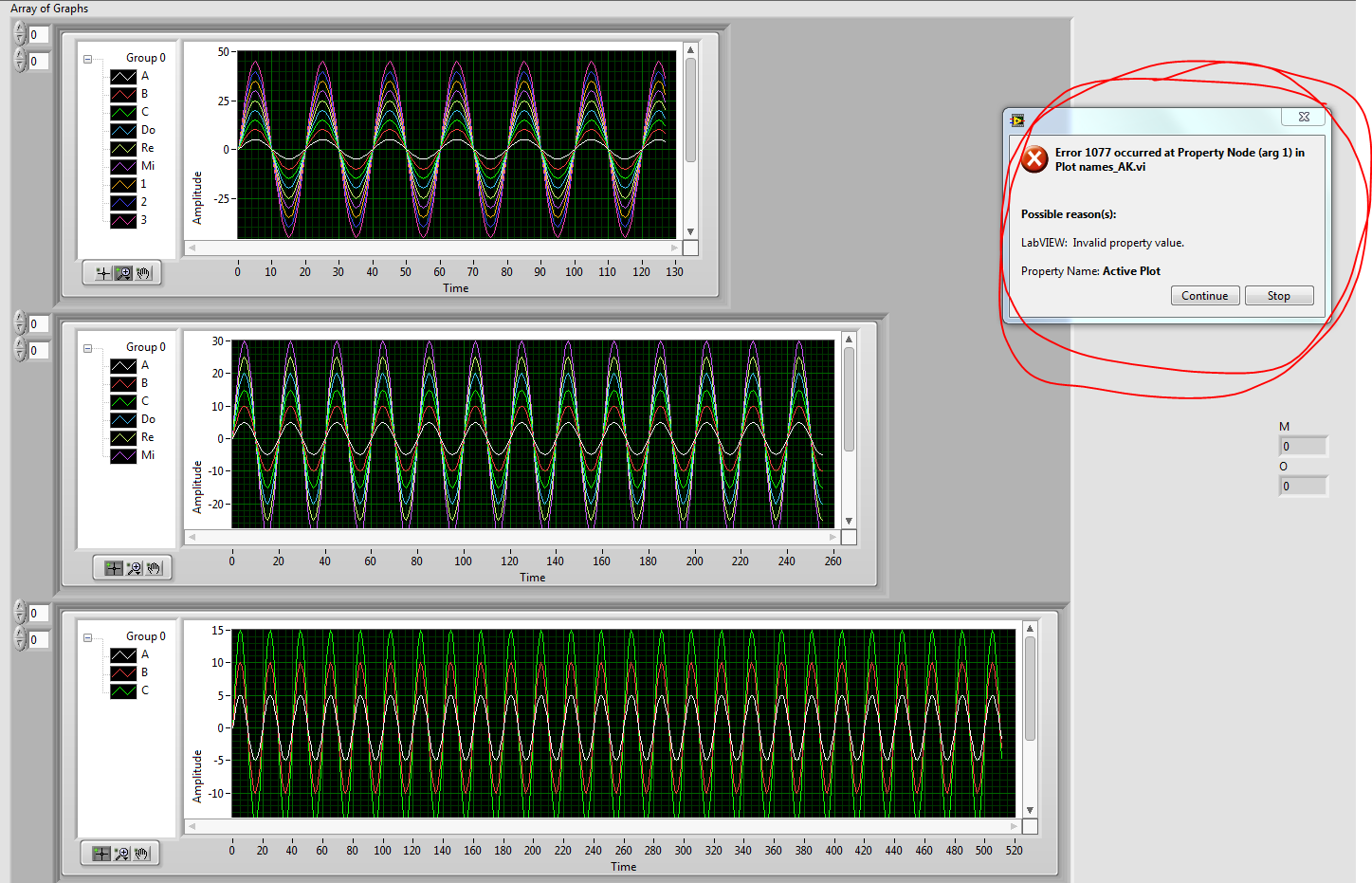
Task: Click plot 2 blue line sample in top legend
Action: click(123, 202)
